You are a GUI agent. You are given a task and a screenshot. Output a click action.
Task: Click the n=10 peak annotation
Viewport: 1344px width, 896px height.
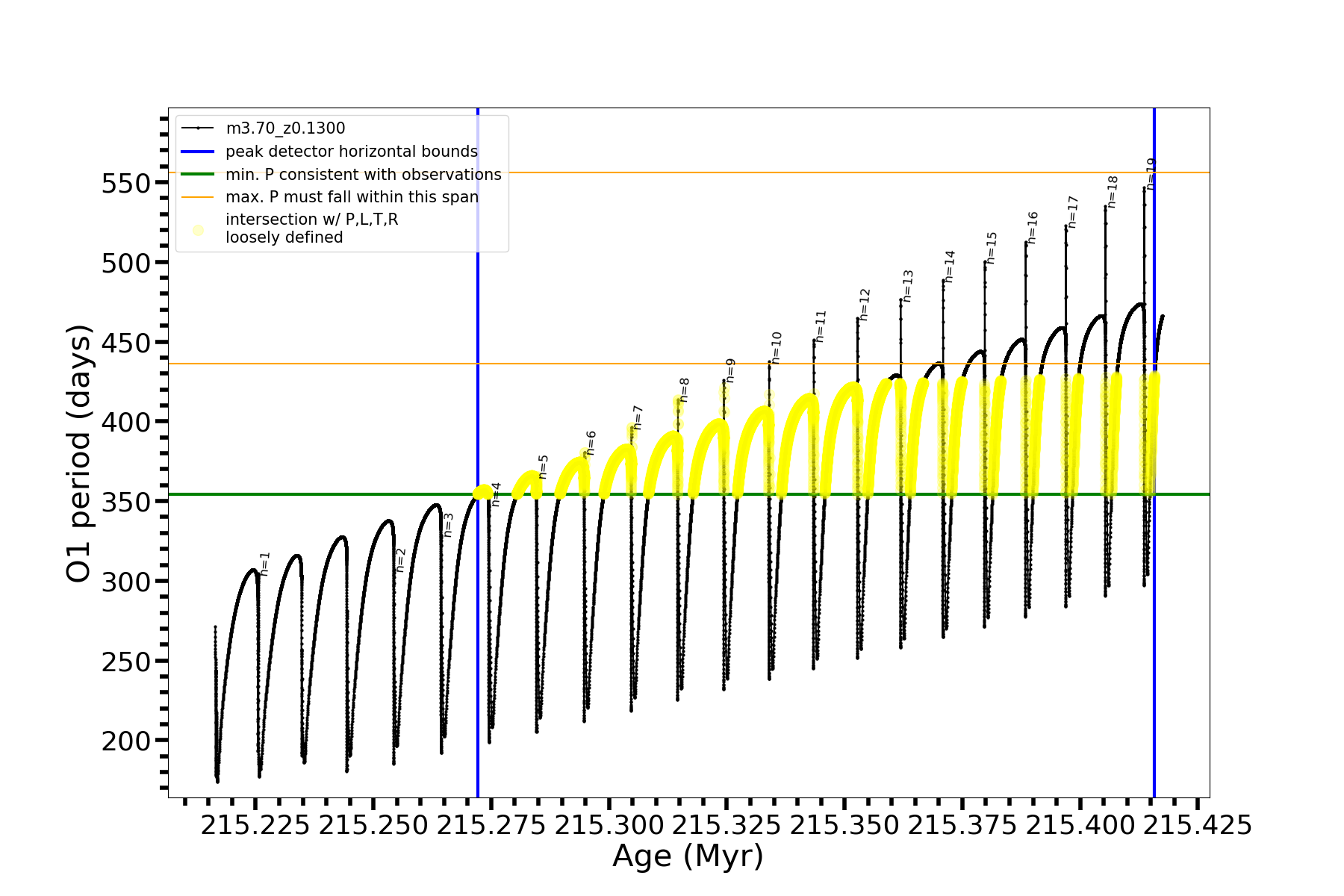[x=777, y=348]
